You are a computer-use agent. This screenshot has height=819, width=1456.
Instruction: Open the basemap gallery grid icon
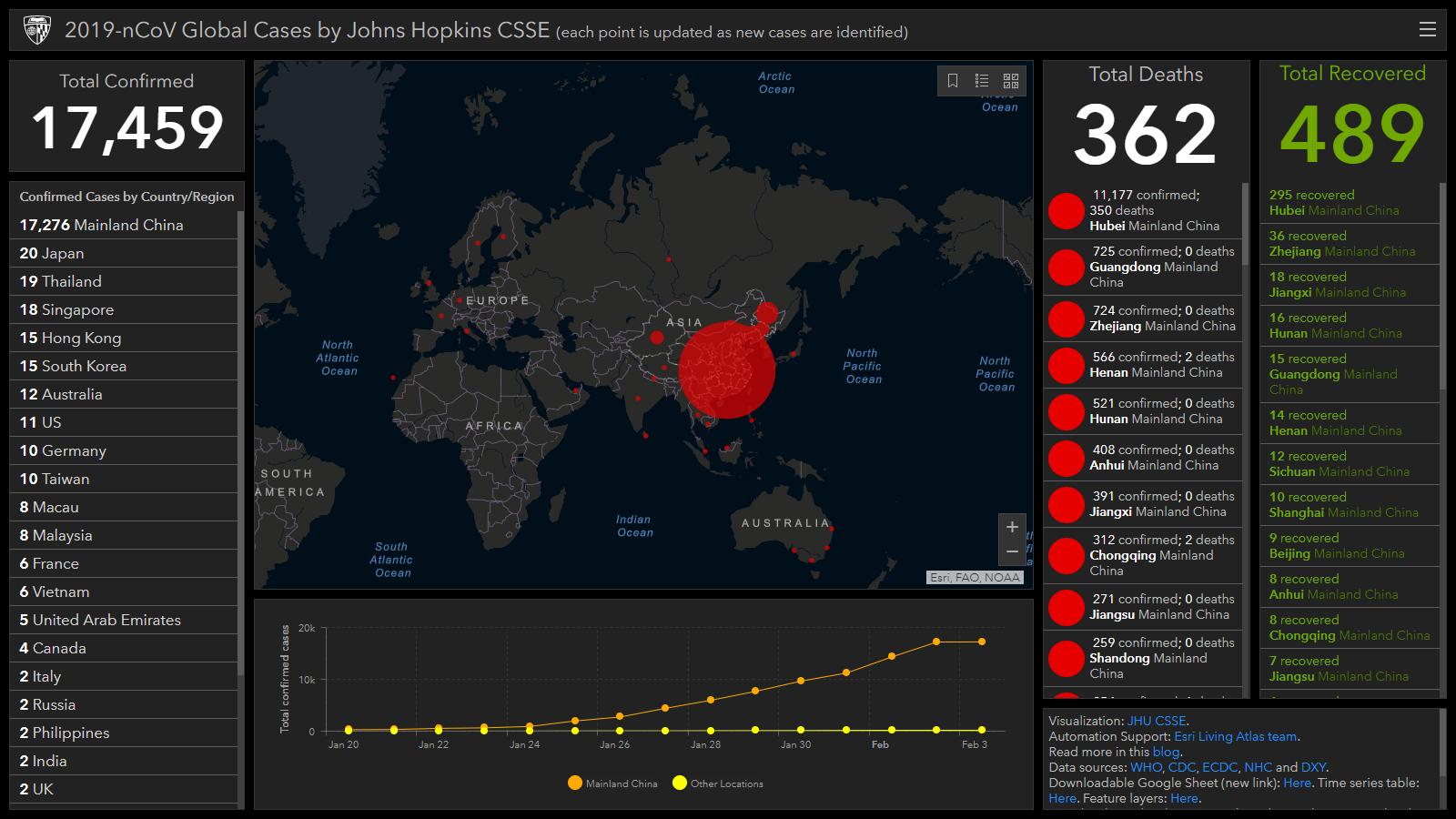(1011, 81)
